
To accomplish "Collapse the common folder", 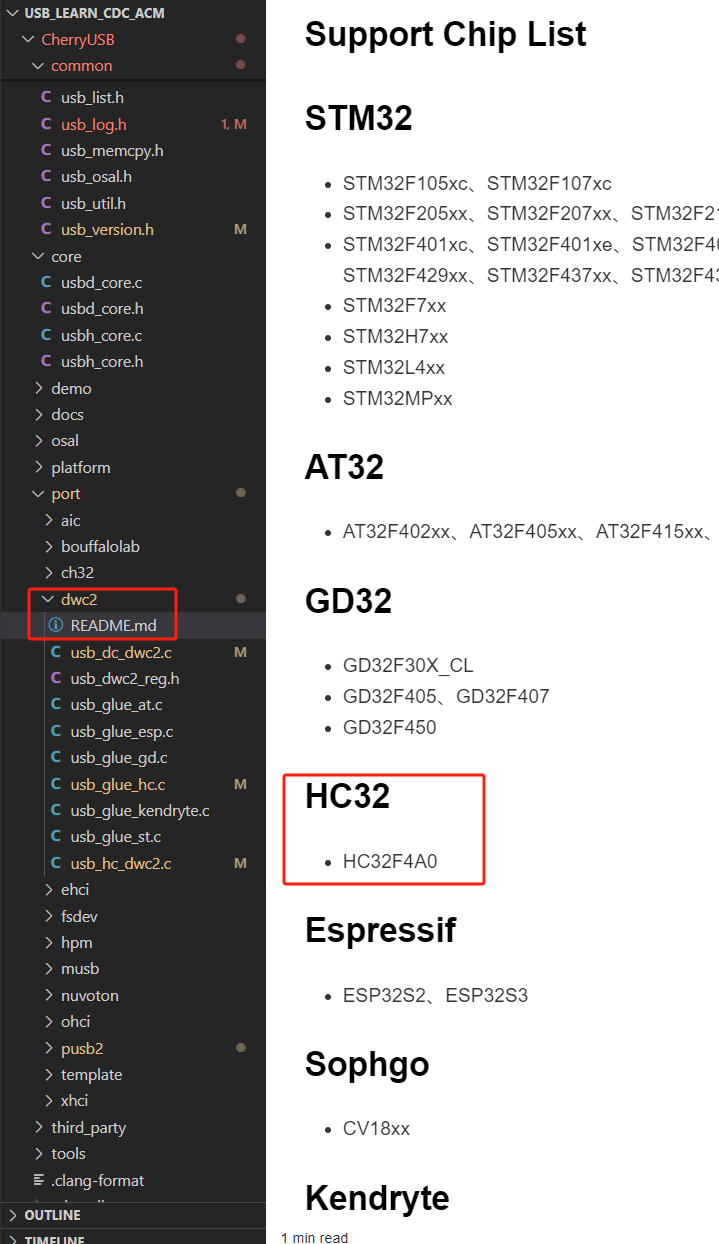I will [38, 66].
